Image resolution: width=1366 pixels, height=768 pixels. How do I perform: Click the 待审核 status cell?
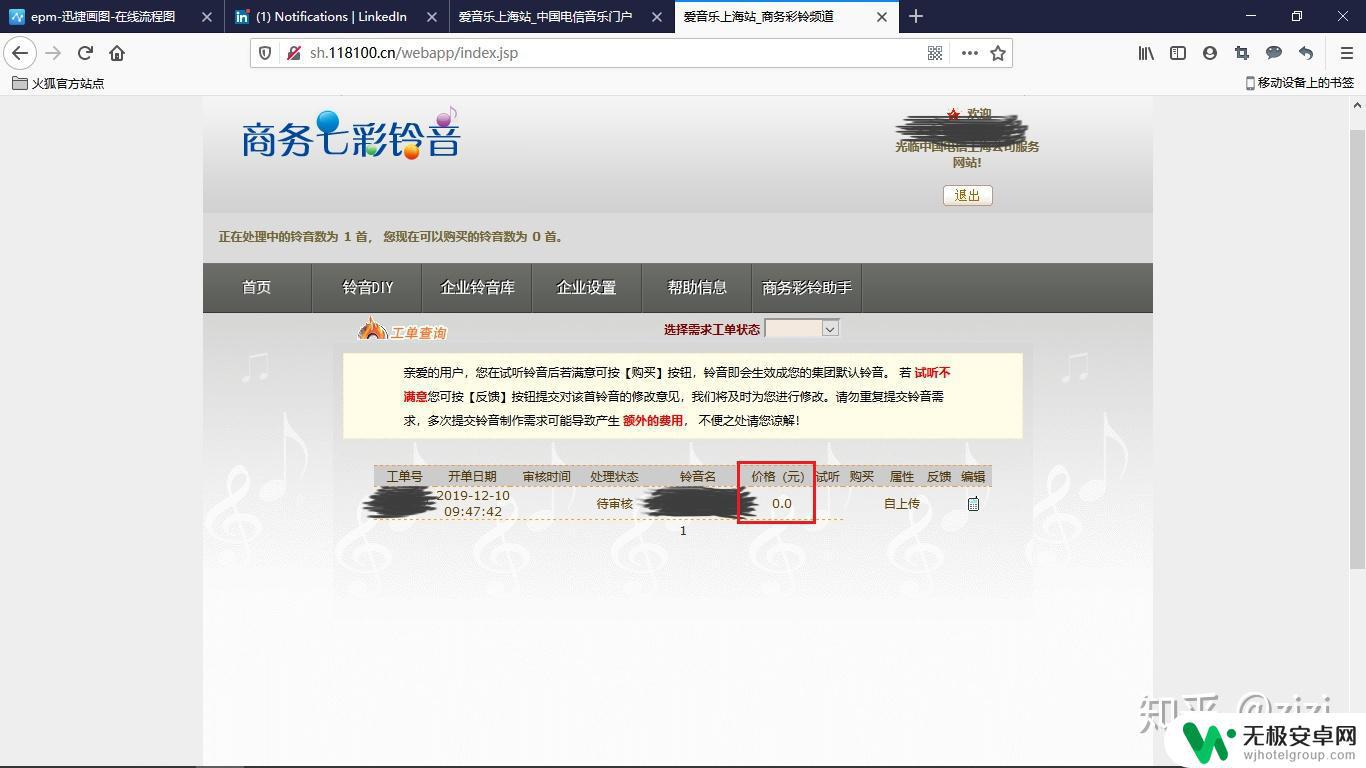(x=615, y=504)
